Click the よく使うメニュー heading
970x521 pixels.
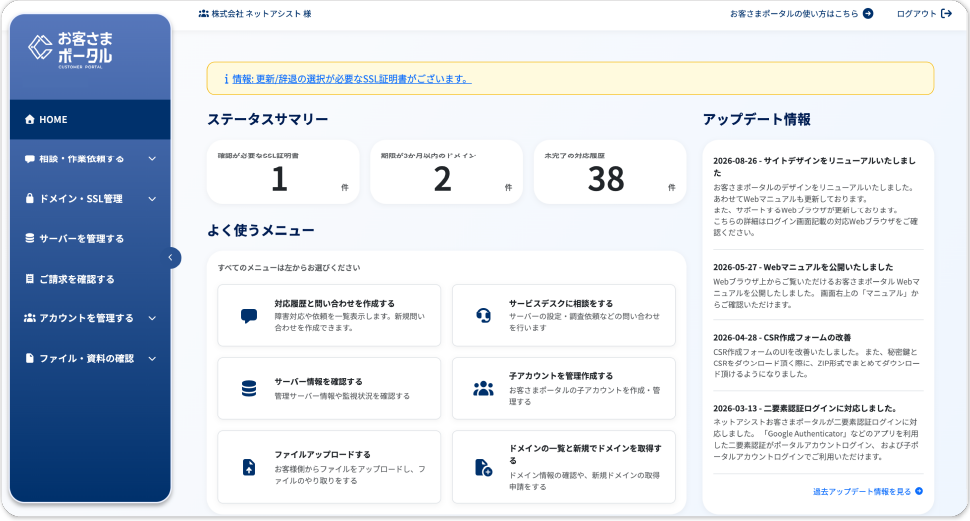(260, 230)
